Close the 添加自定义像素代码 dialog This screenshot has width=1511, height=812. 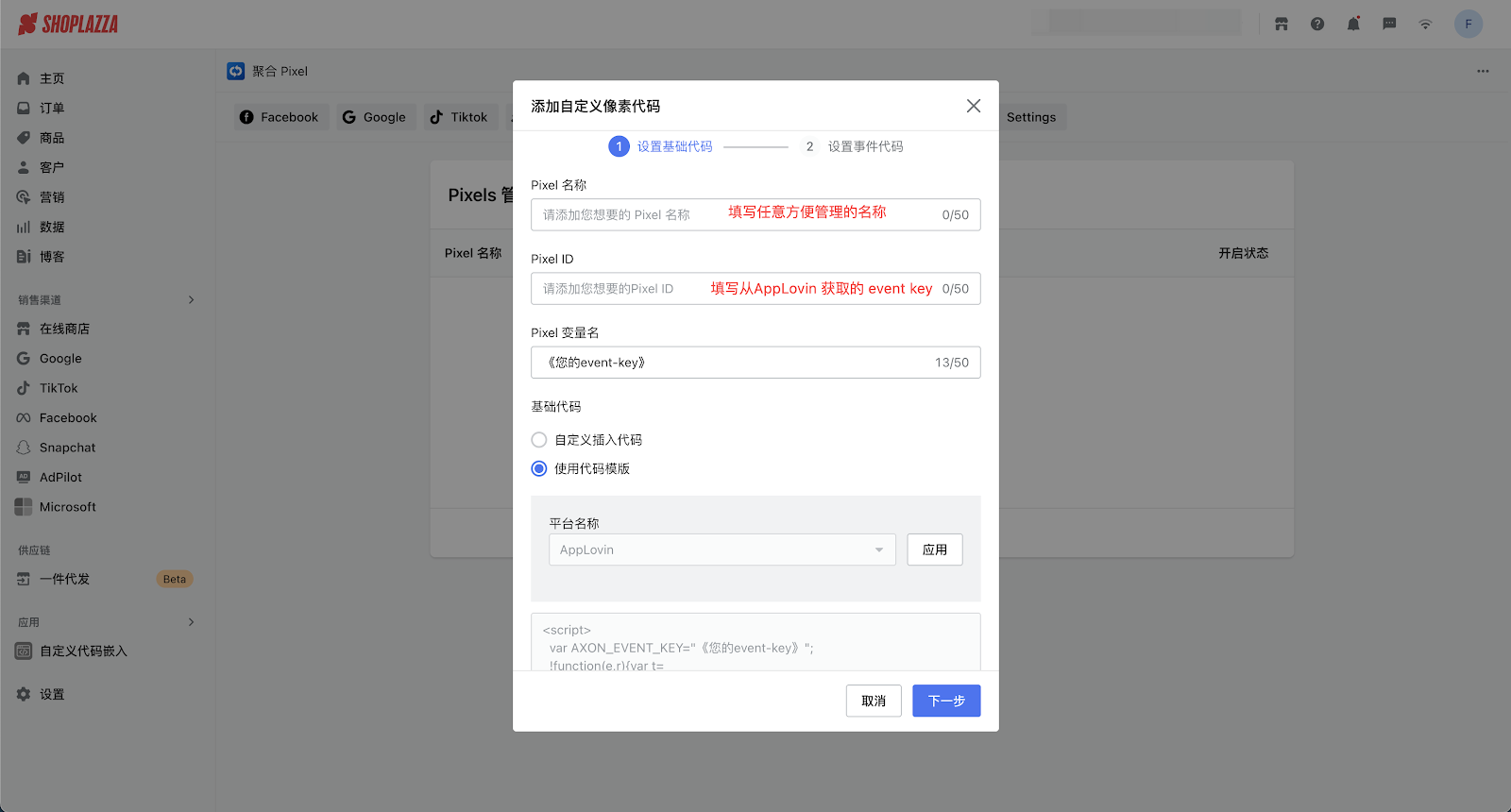point(974,106)
